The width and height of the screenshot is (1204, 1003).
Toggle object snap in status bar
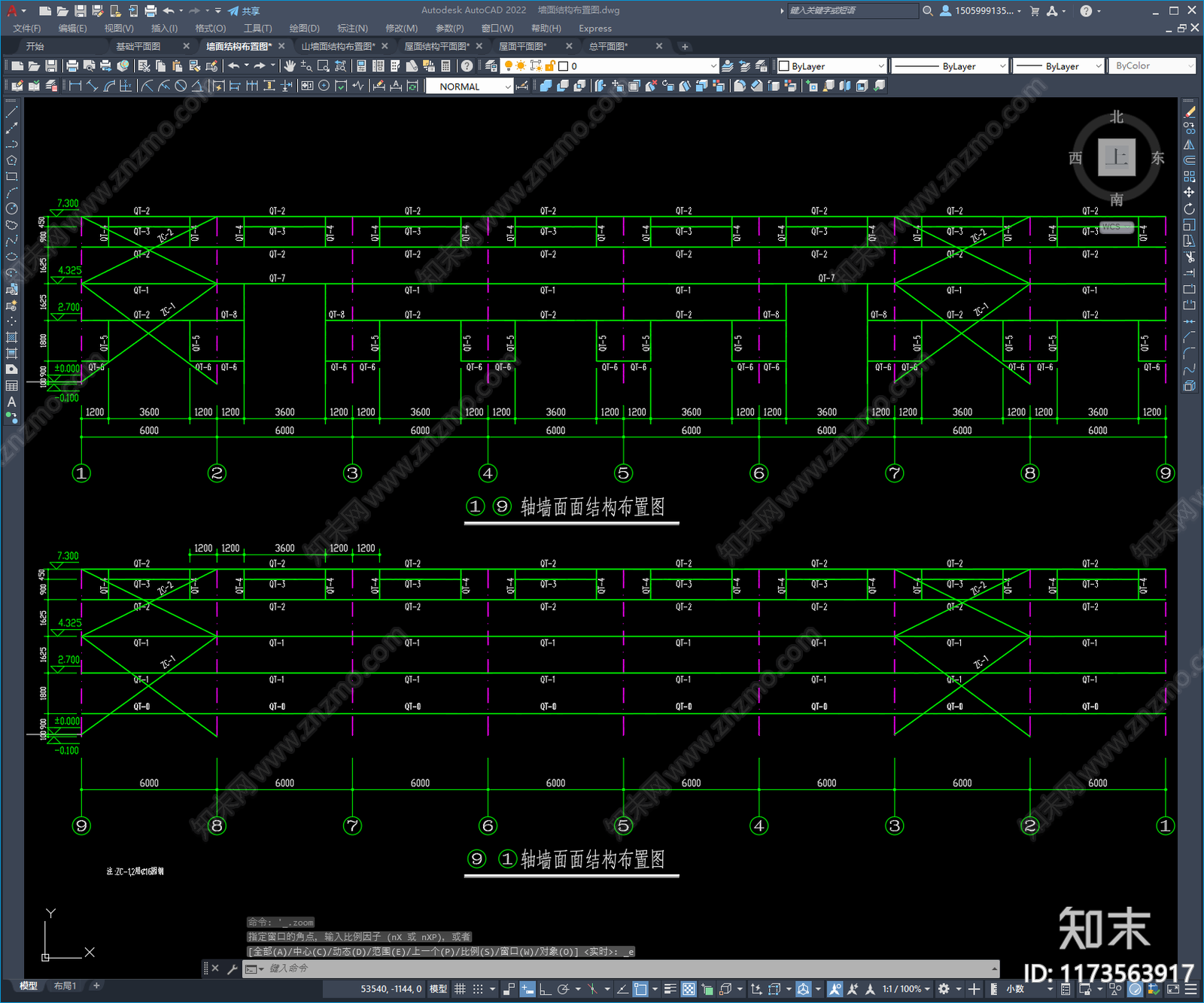pyautogui.click(x=640, y=989)
